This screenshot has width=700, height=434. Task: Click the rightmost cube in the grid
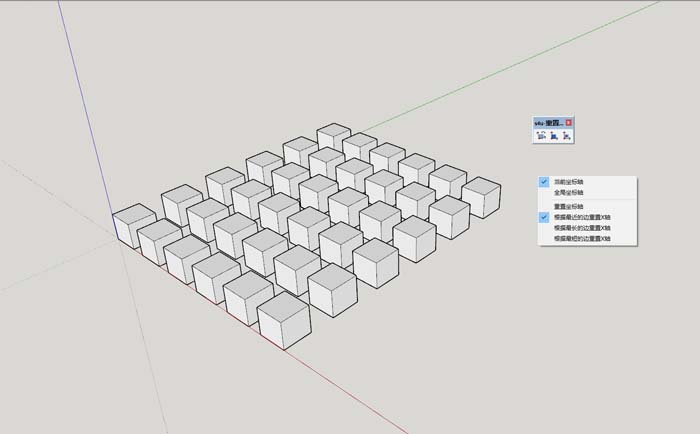tap(481, 196)
